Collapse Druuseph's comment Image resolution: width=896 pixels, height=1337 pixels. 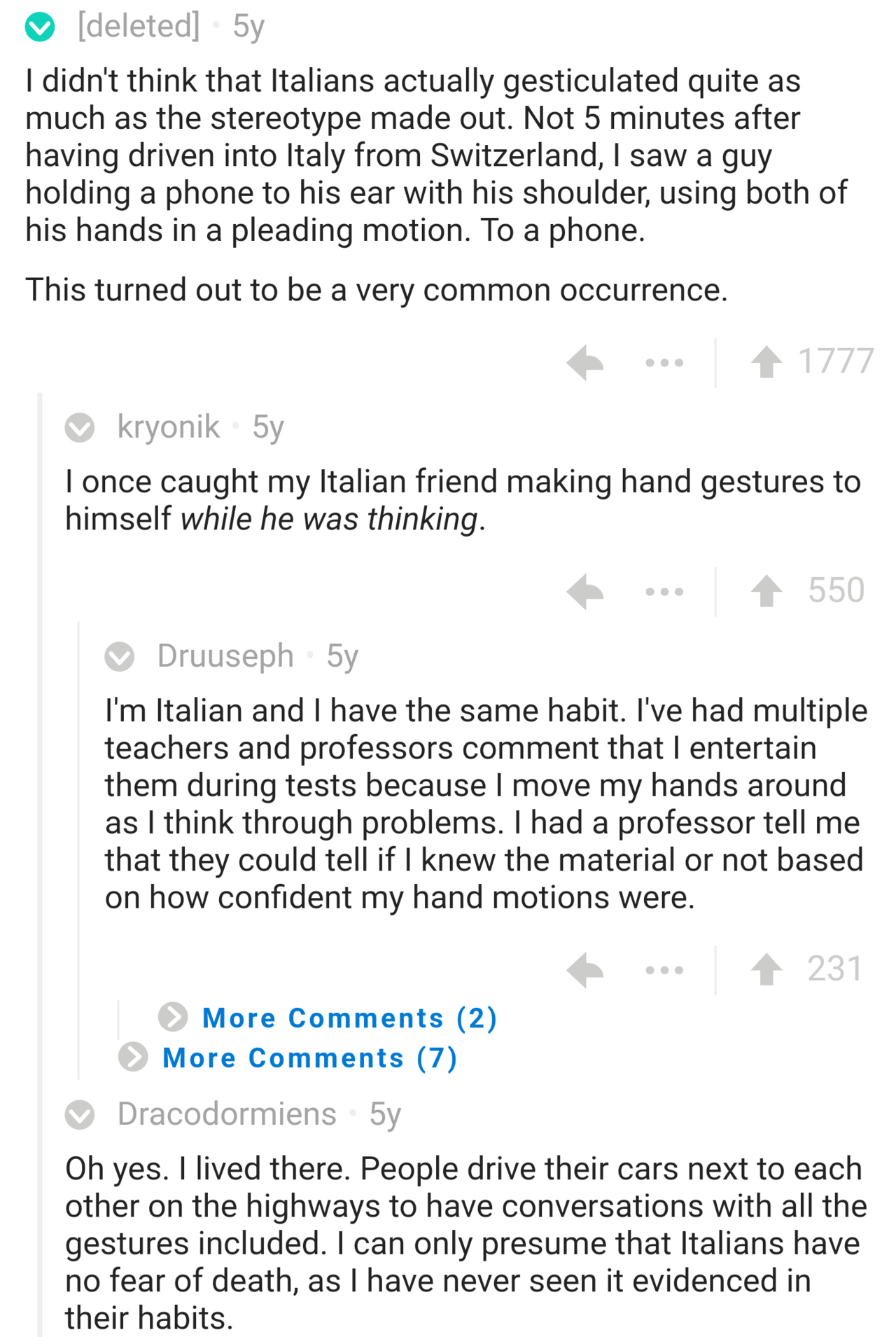[120, 656]
